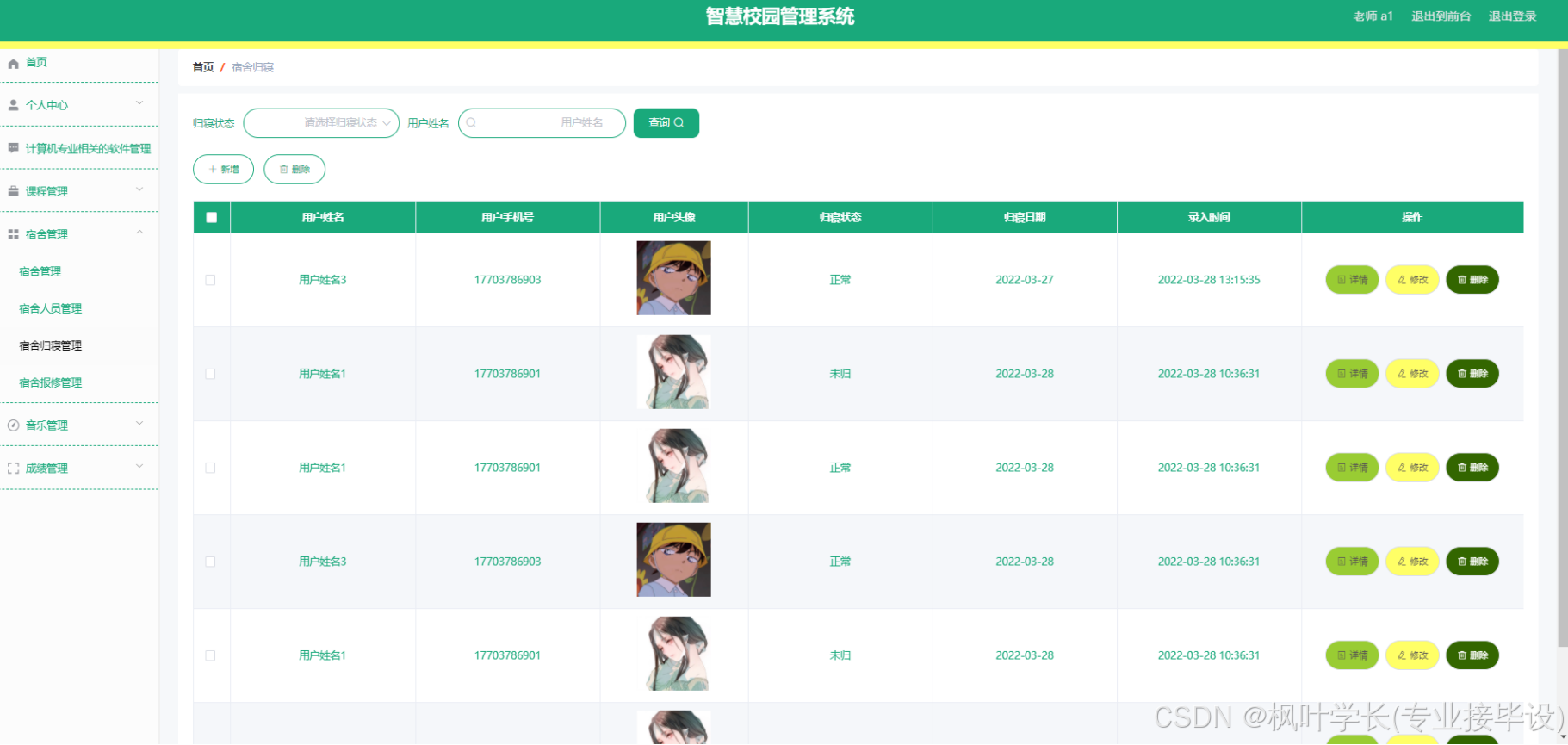Open the 归寝状态 dropdown selector
Screen dimensions: 1568x745
[x=321, y=123]
